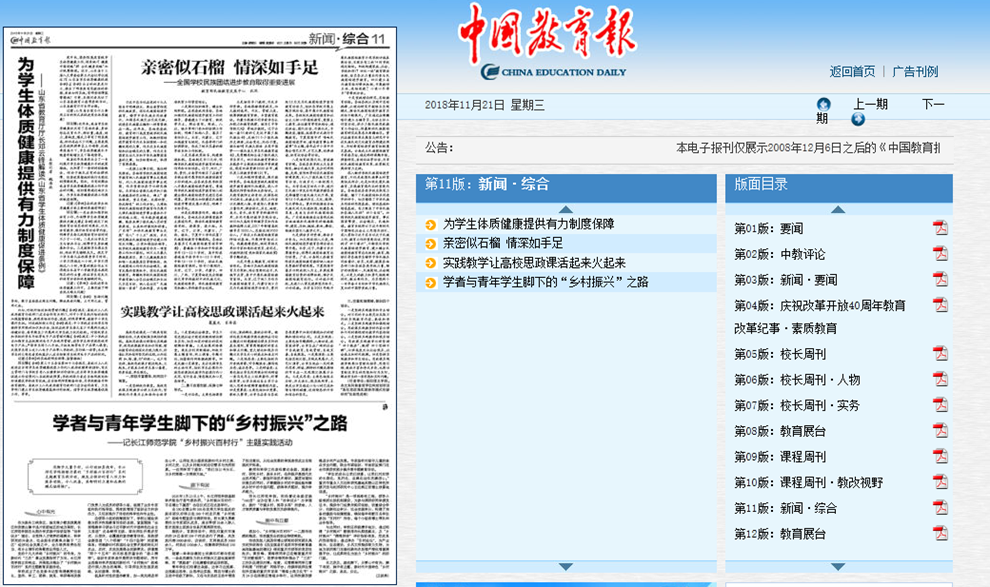
Task: Open PDF icon for 第05版 校长周刊
Action: coord(940,353)
